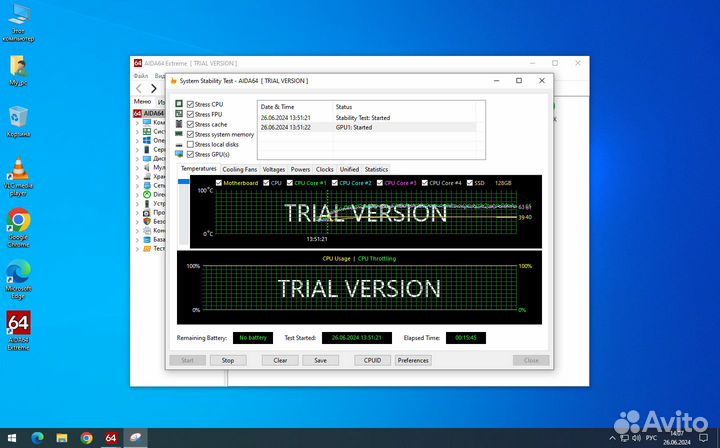
Task: Click the network icon in system tray
Action: click(624, 438)
